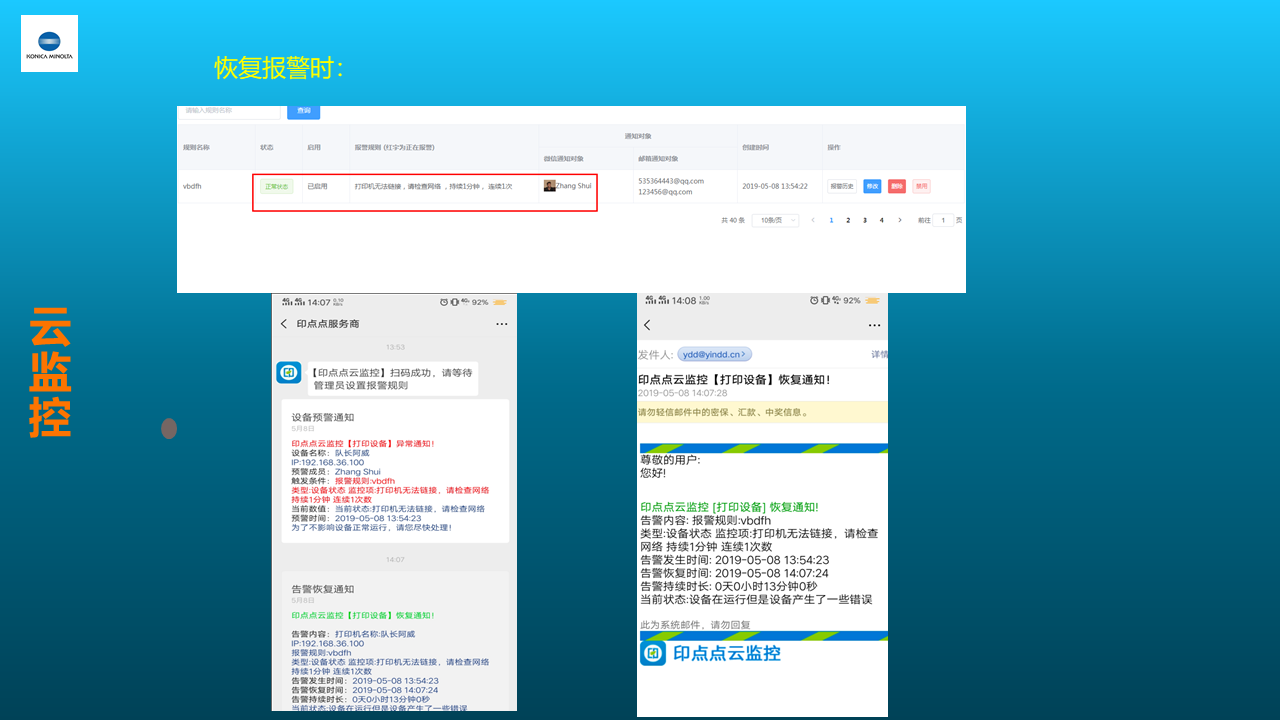The image size is (1280, 720).
Task: Click the blue 查询 search button
Action: pos(303,110)
